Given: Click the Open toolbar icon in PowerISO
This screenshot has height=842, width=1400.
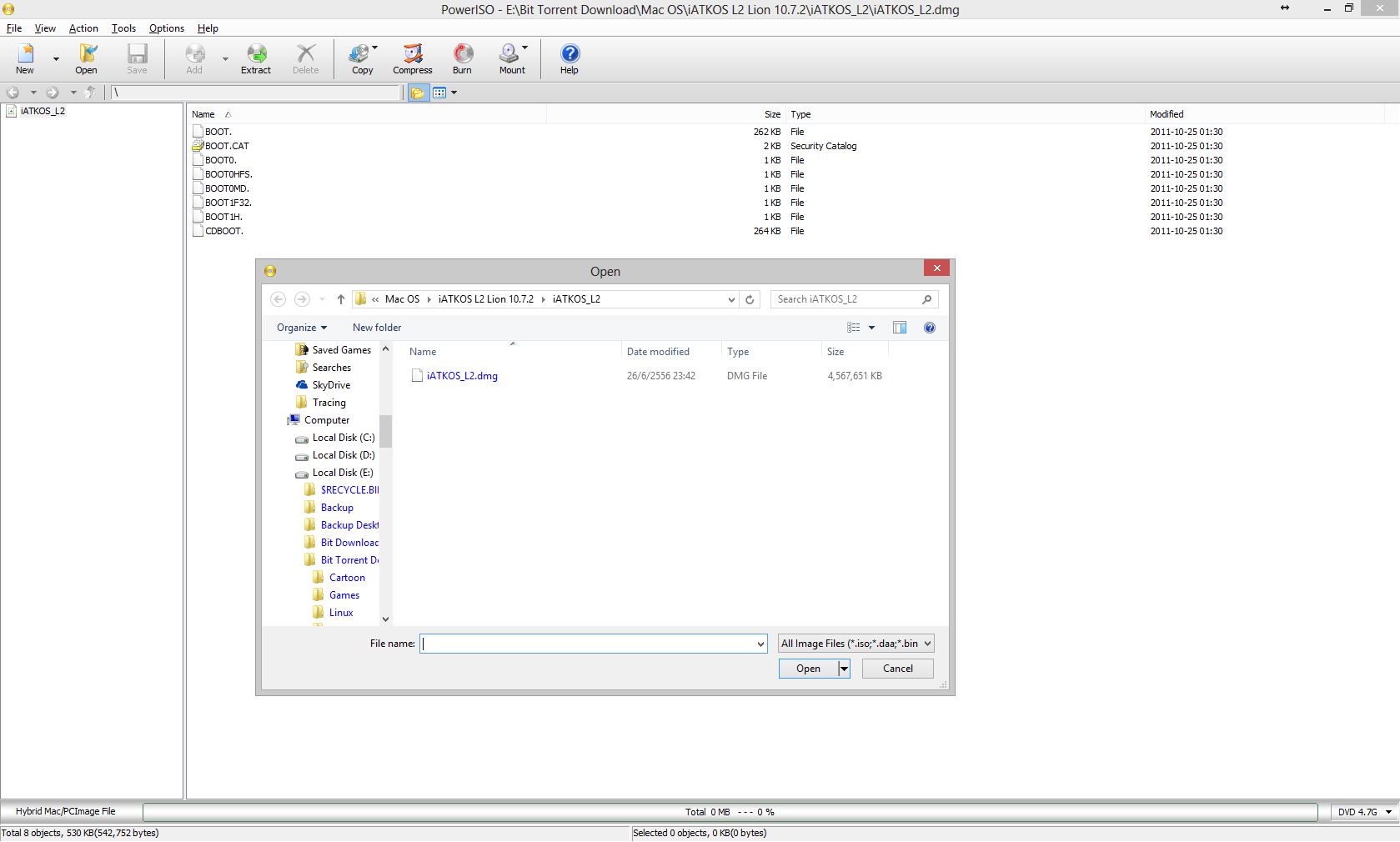Looking at the screenshot, I should [87, 58].
